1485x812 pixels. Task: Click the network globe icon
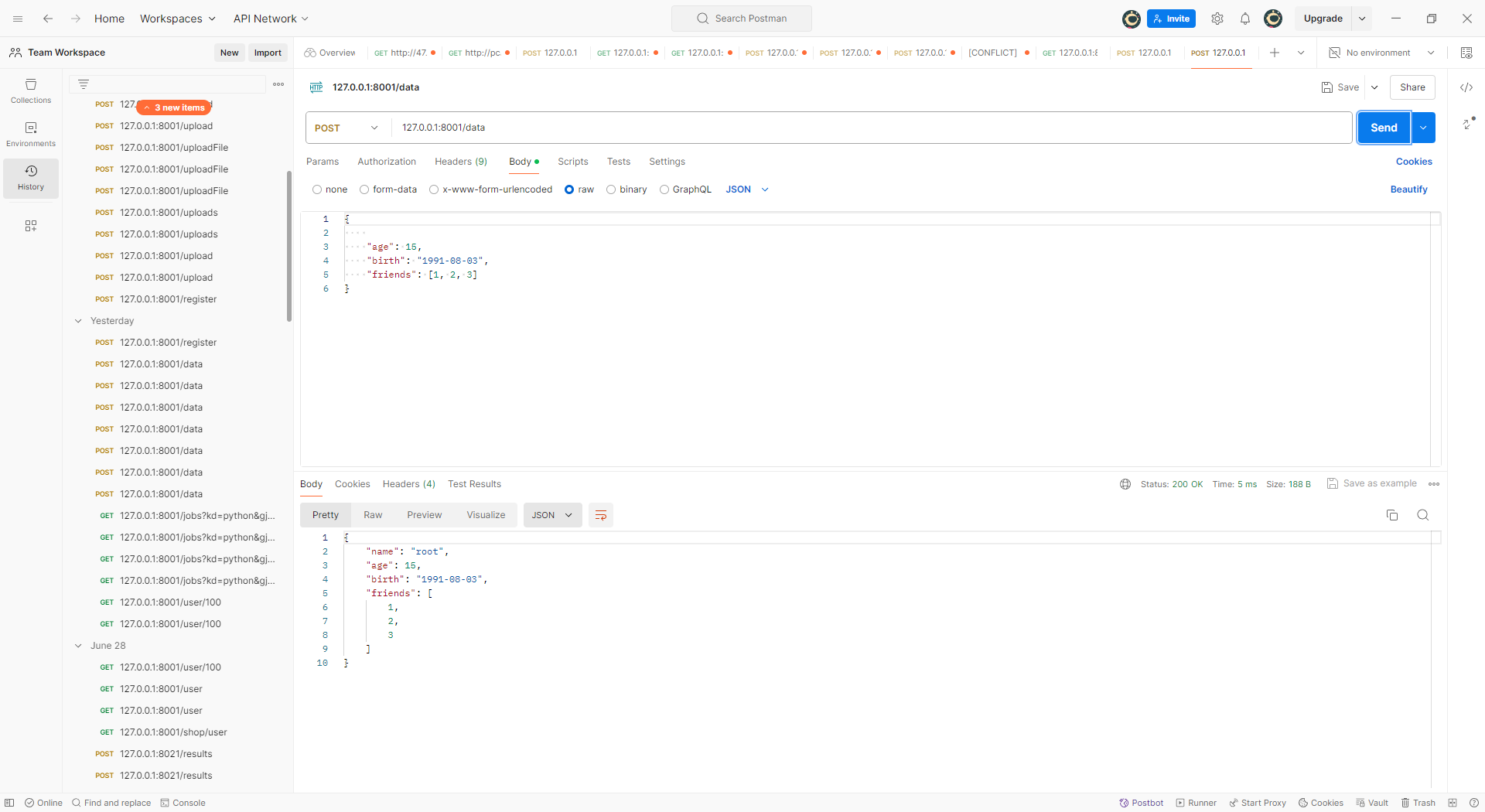(x=1125, y=484)
